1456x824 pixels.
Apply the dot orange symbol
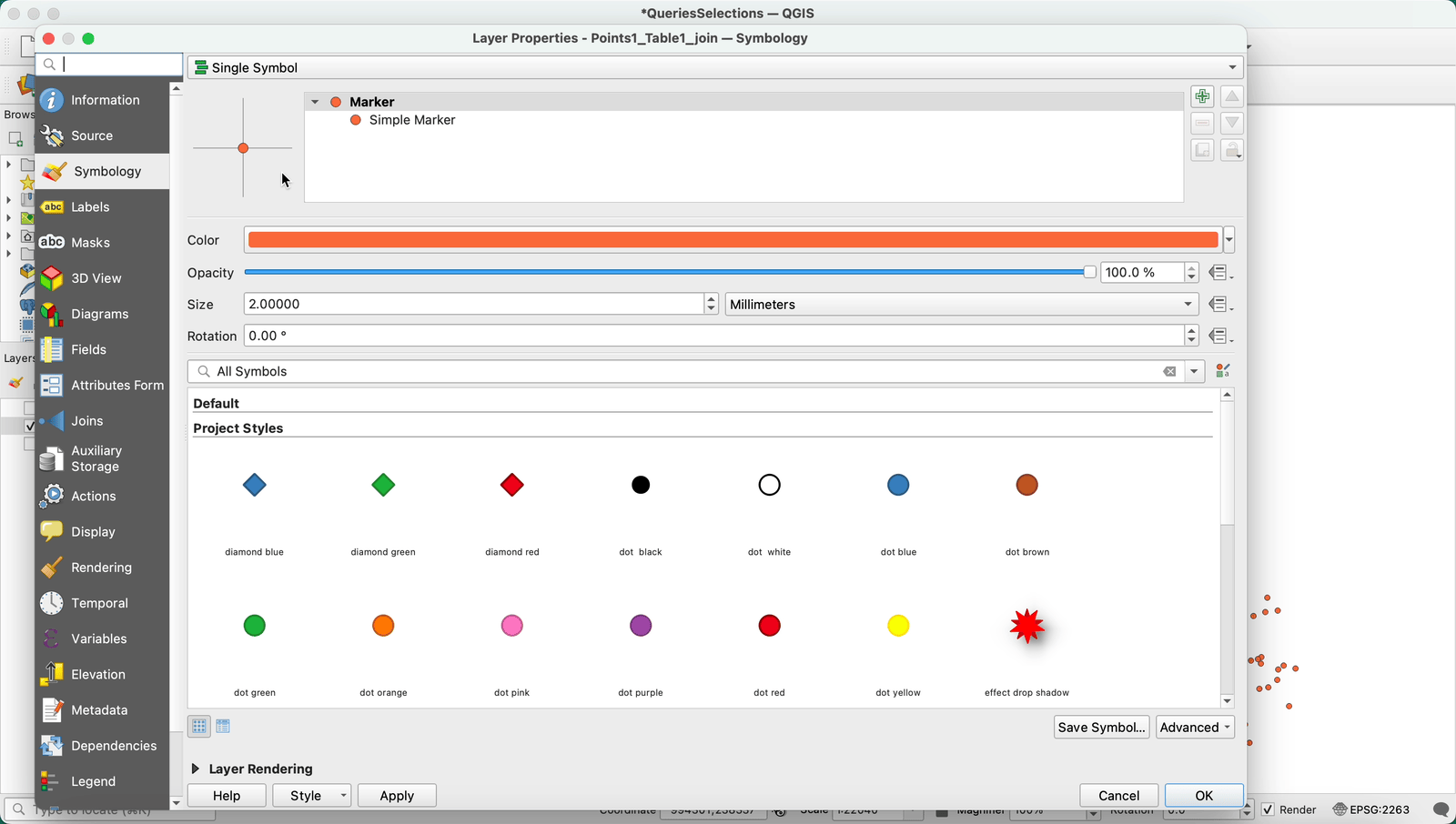383,626
